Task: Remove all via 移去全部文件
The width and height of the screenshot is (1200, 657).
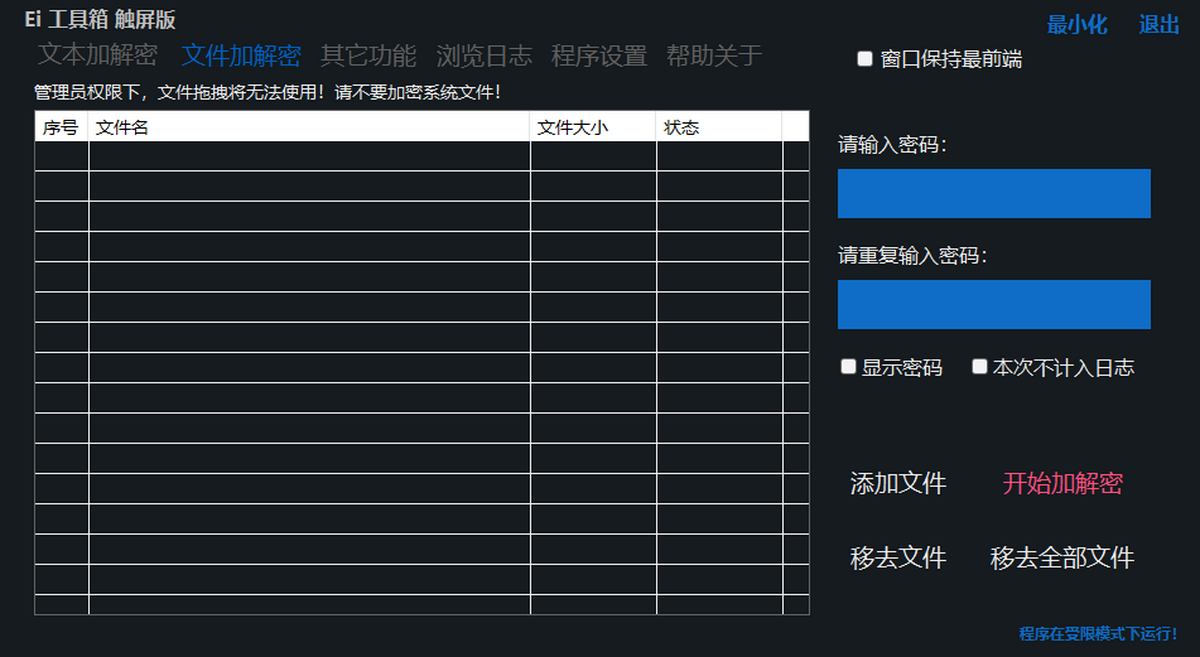Action: (1062, 557)
